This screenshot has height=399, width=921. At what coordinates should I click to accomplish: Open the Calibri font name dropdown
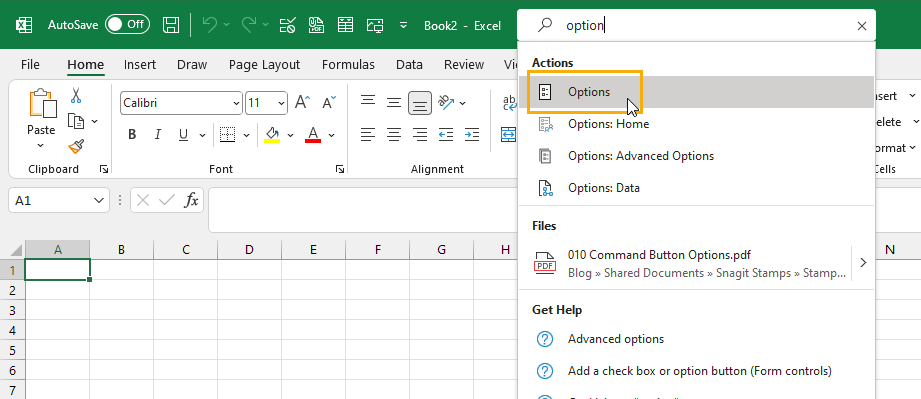point(236,103)
